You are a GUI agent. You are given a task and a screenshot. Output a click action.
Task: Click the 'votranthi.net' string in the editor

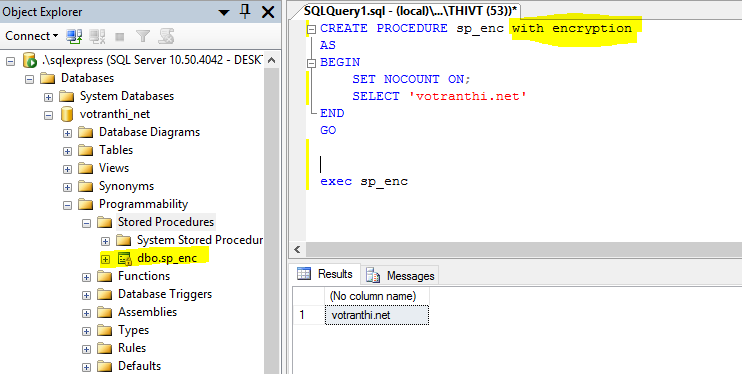tap(467, 96)
